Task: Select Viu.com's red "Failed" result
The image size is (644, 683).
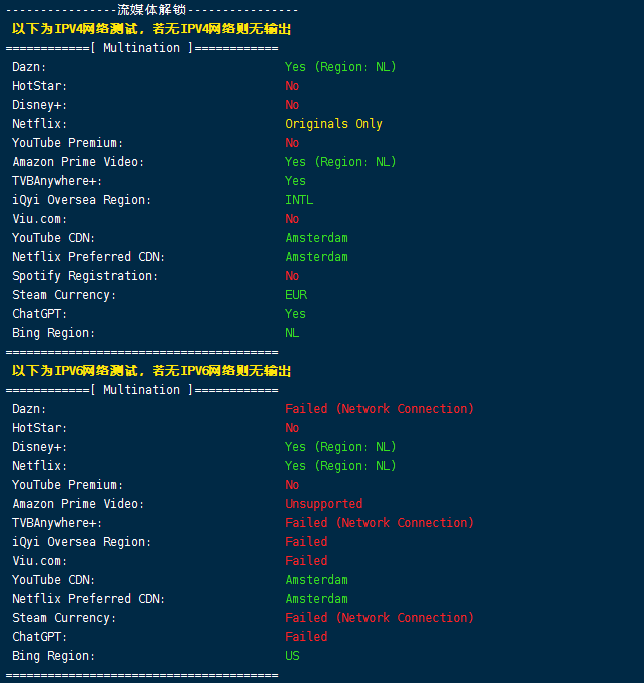Action: click(x=306, y=561)
